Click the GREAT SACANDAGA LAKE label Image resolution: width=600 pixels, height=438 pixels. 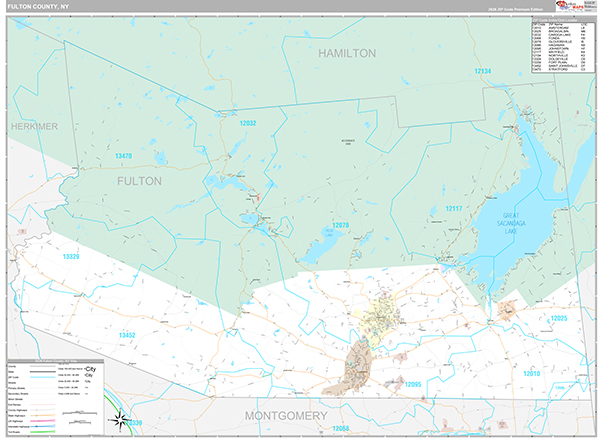[x=511, y=223]
